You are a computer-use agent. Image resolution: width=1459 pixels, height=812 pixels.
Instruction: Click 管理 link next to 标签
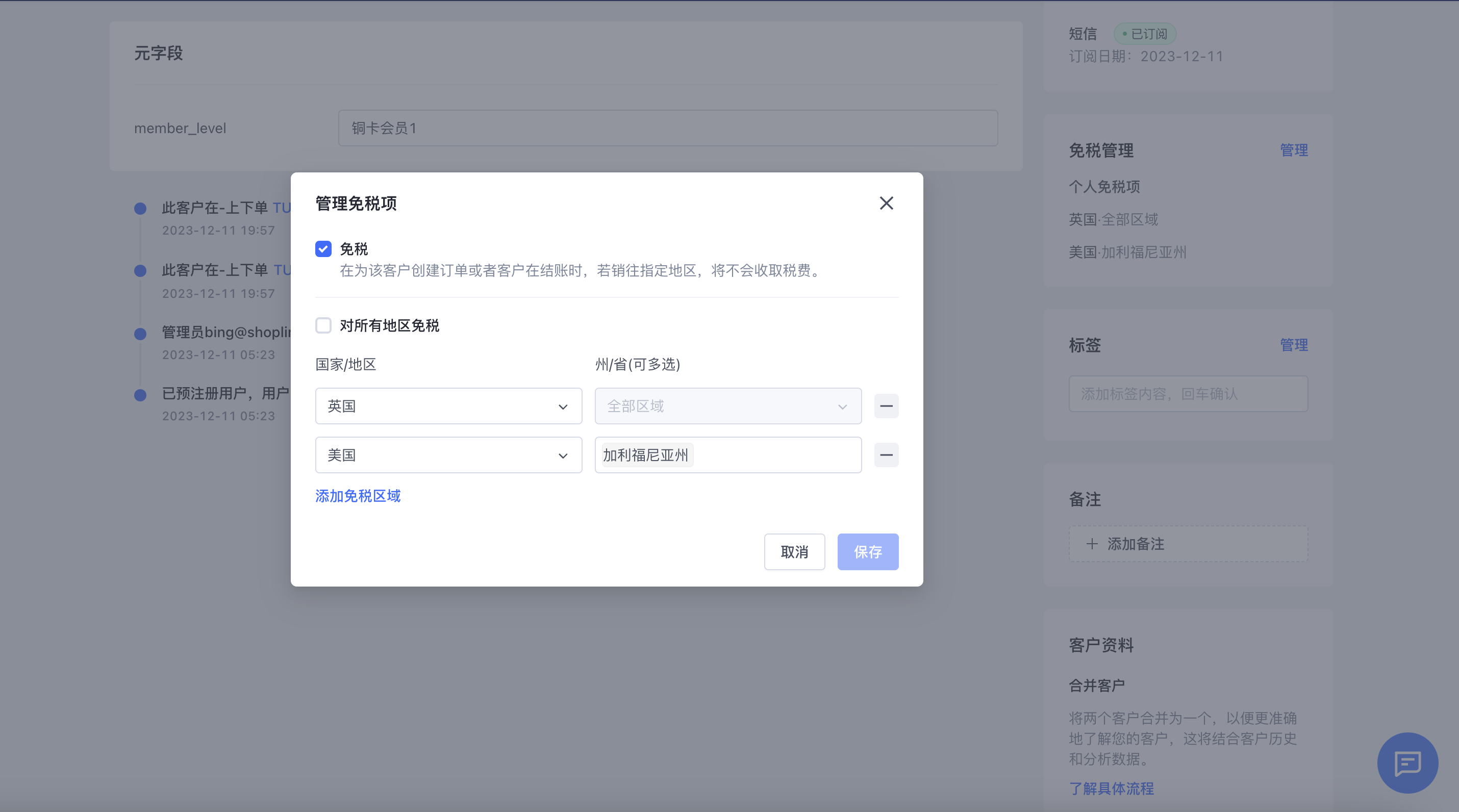click(1294, 345)
